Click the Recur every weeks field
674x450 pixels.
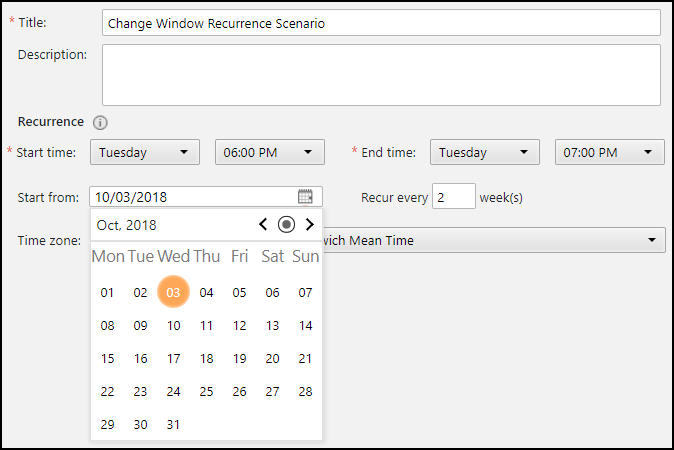point(454,197)
